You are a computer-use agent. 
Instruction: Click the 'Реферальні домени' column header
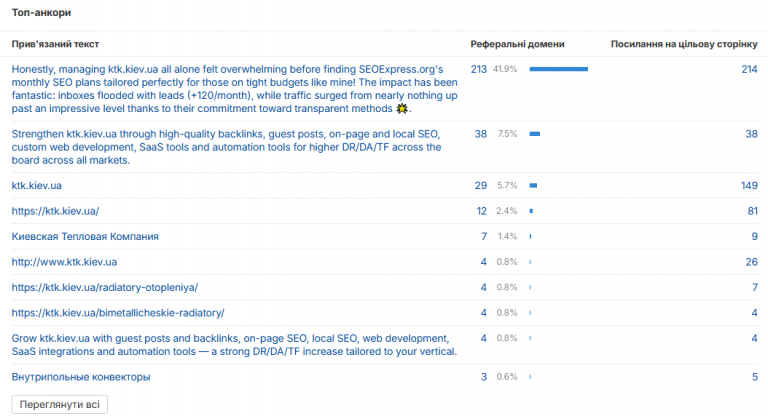click(517, 44)
